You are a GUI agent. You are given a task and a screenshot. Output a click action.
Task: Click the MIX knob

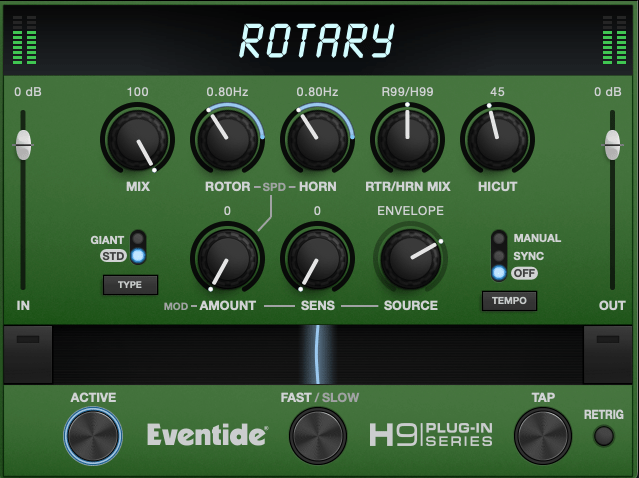(137, 141)
